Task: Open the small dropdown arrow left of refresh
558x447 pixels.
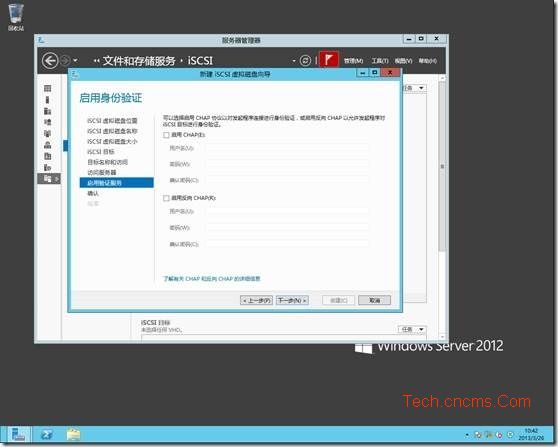Action: click(x=294, y=61)
